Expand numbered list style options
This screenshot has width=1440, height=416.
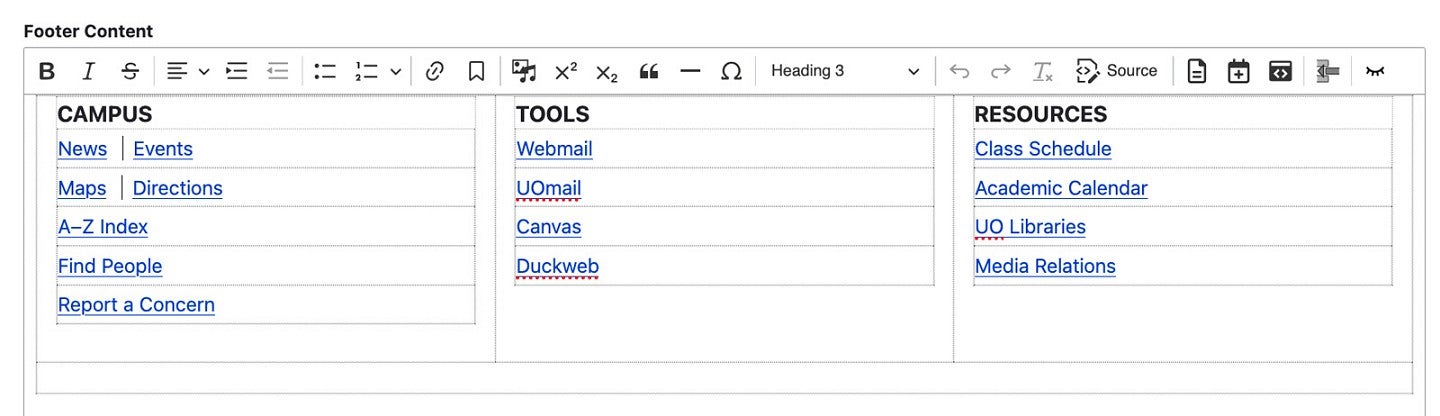(x=396, y=71)
